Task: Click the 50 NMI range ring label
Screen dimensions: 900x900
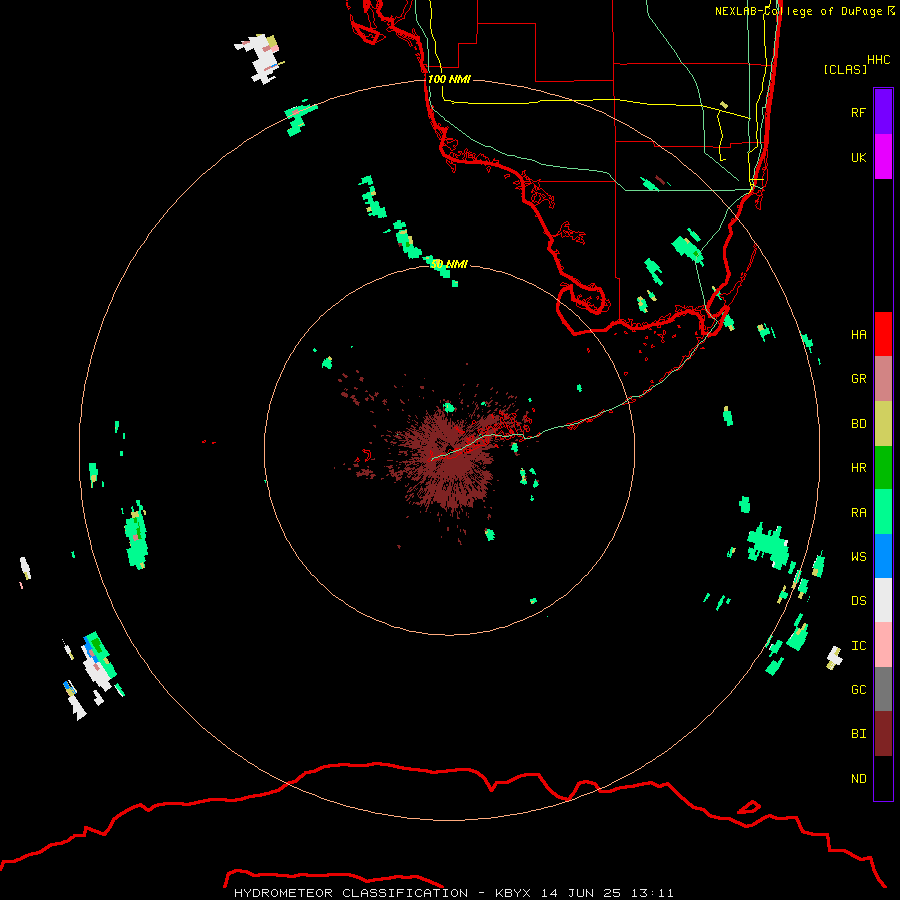Action: click(449, 264)
